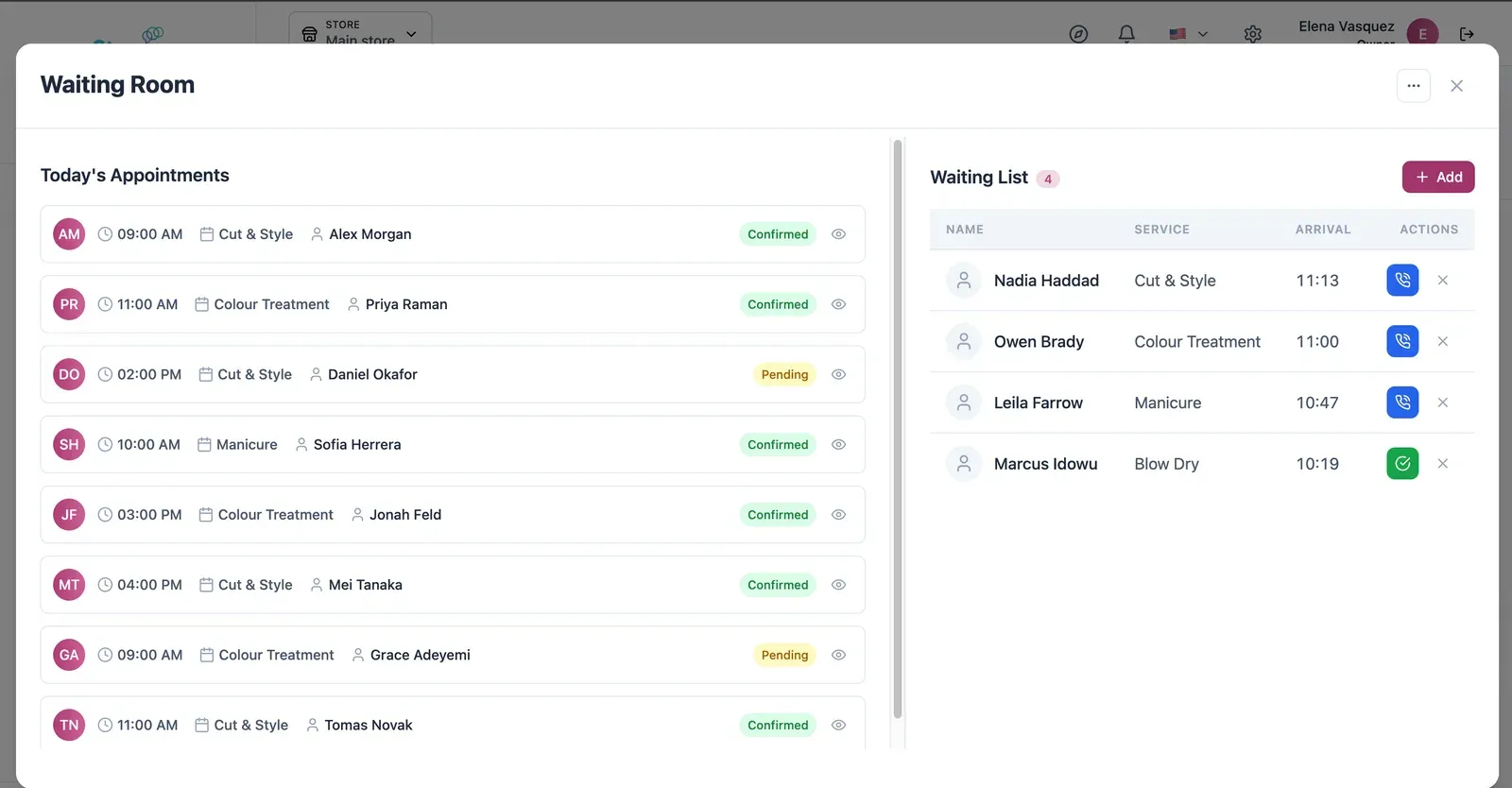Remove Nadia Haddad from the waiting list
This screenshot has width=1512, height=788.
[1443, 281]
